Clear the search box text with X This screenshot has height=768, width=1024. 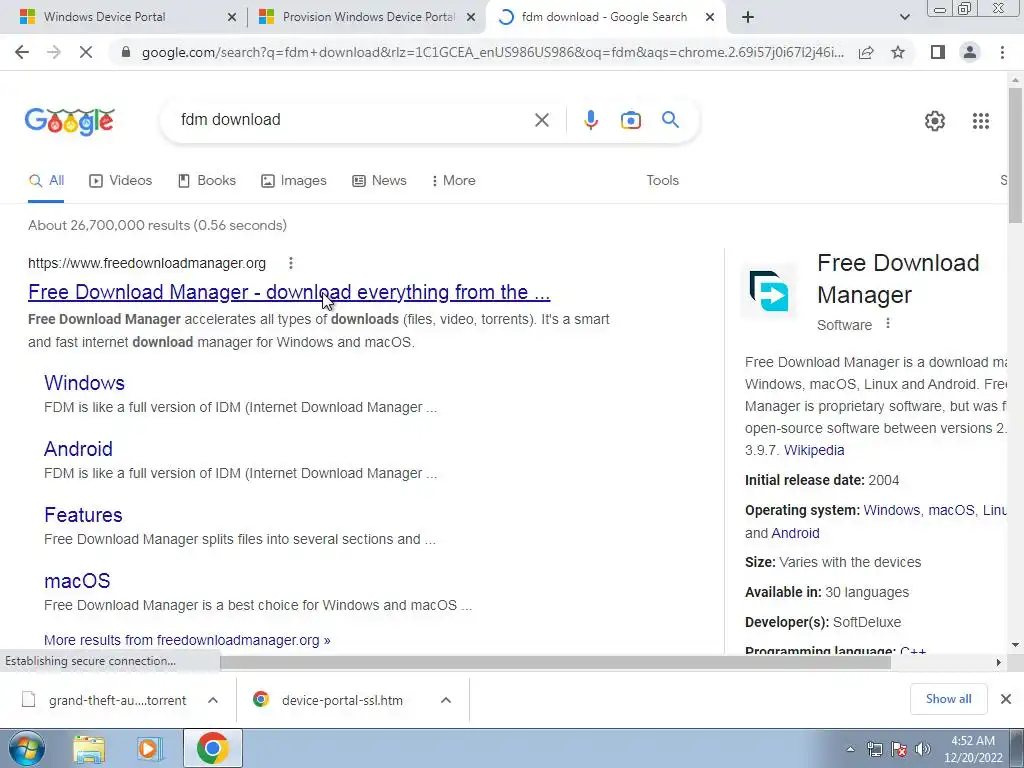point(541,120)
